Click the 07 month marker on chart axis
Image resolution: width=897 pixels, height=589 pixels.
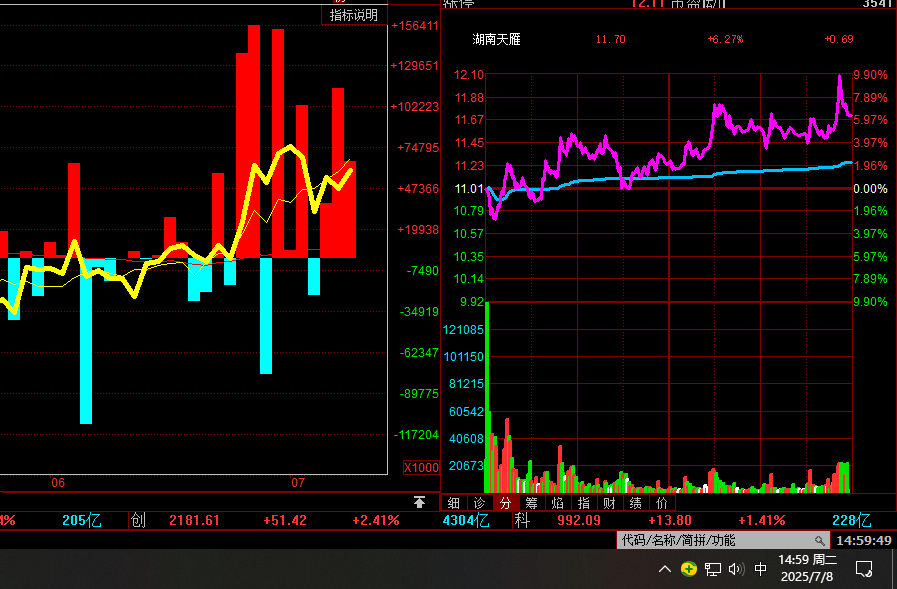298,483
